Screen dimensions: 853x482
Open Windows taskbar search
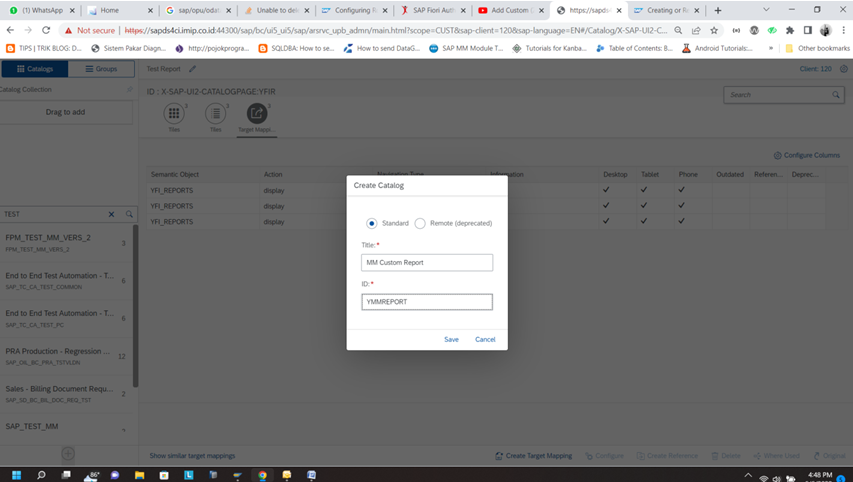tap(41, 475)
